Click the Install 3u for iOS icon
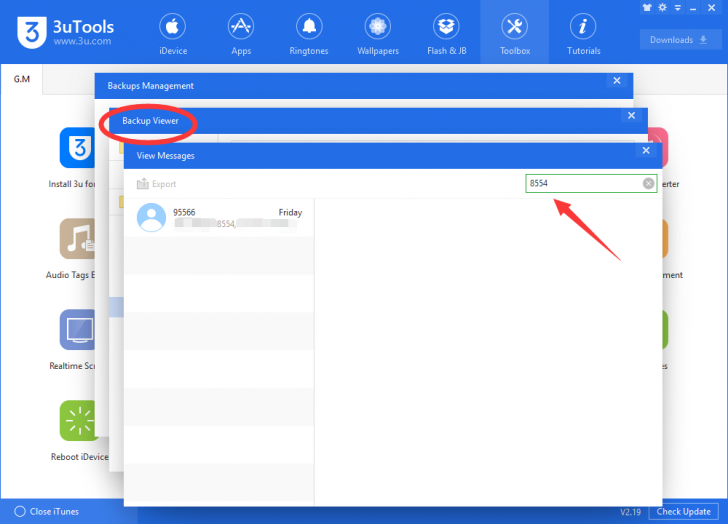The image size is (728, 524). [78, 148]
